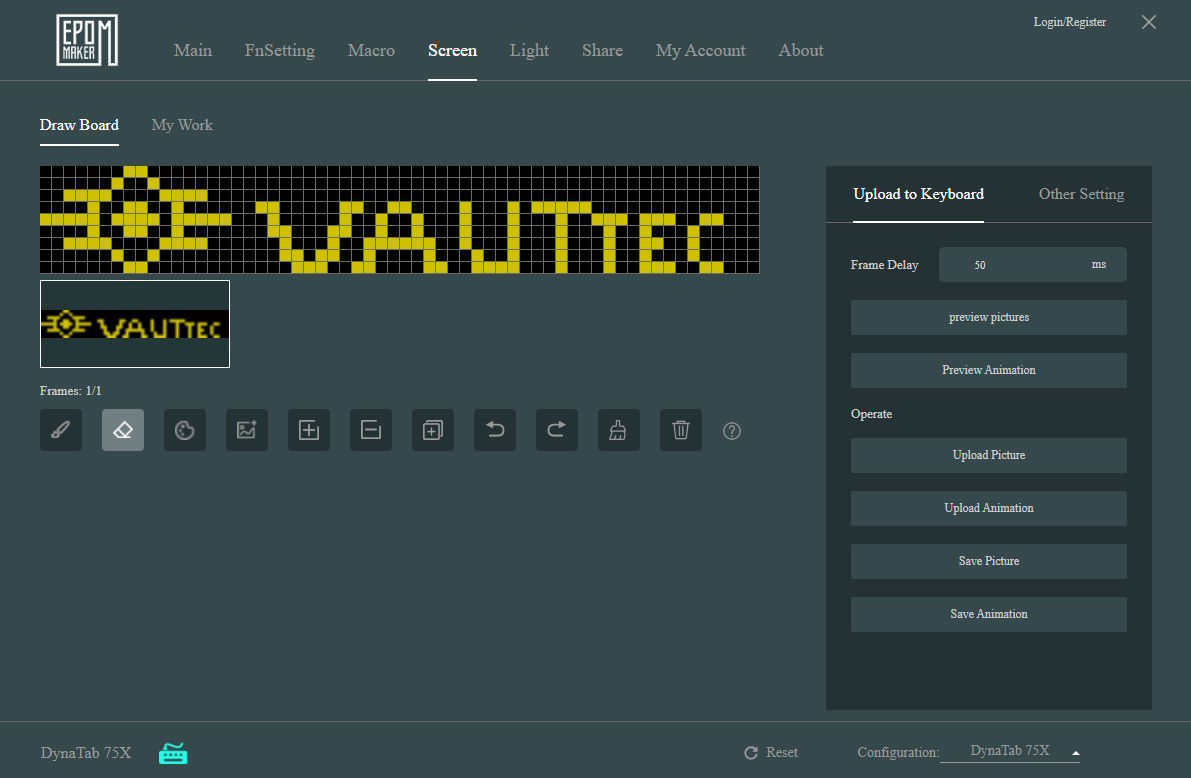This screenshot has height=778, width=1191.
Task: Click the pixel drawing canvas grid
Action: [400, 220]
